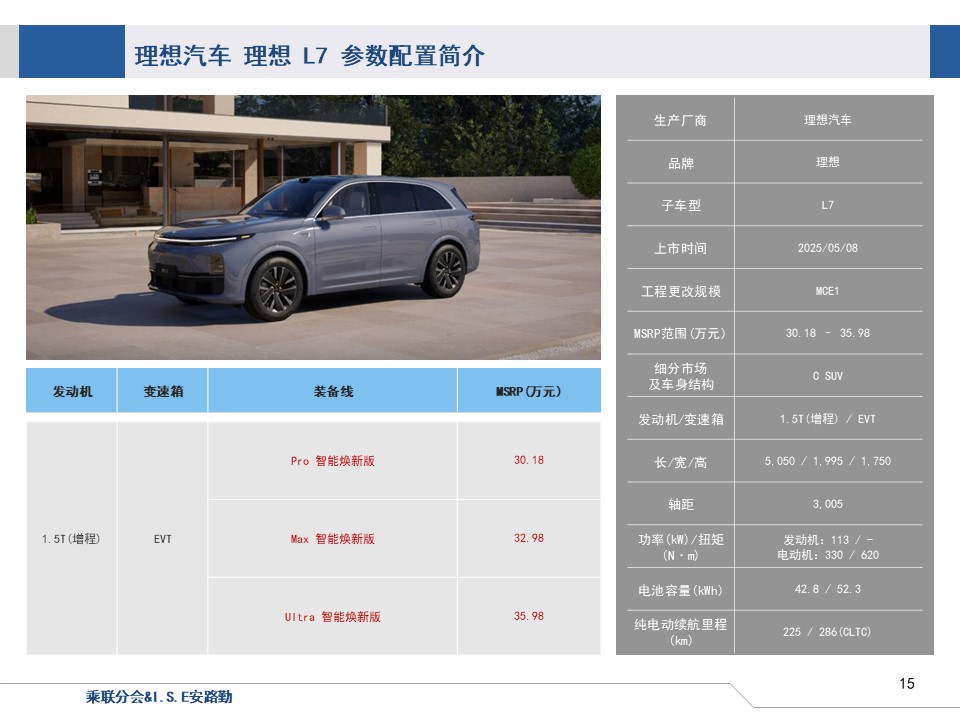Click the 工程更改规模 label

click(x=681, y=291)
